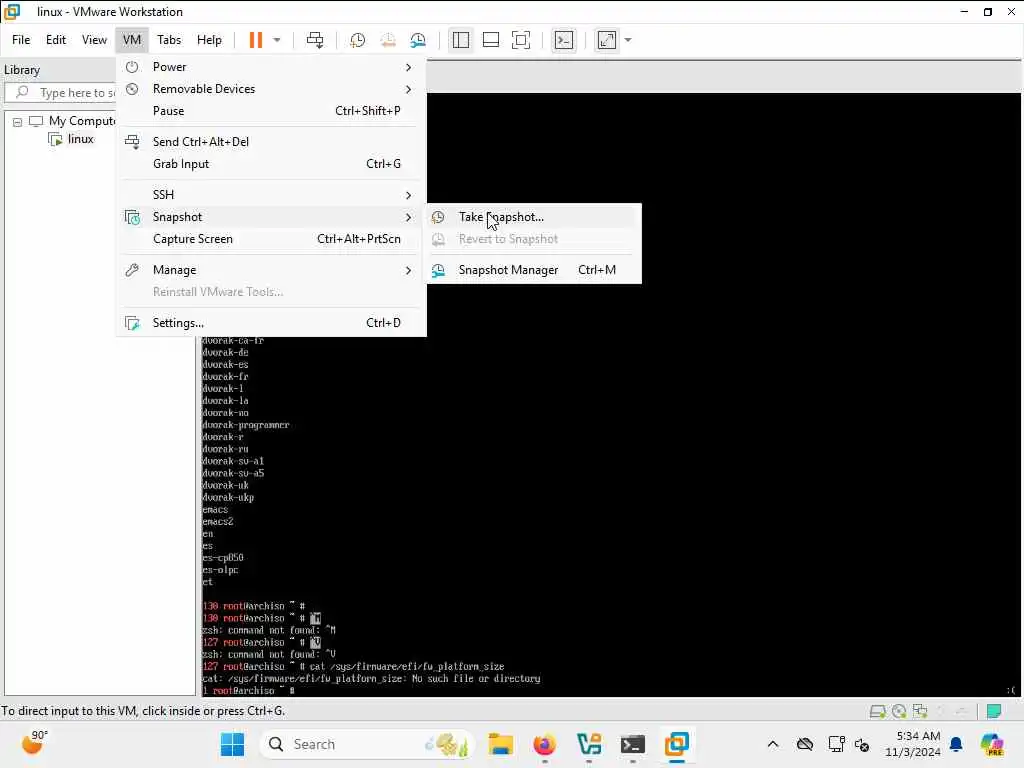Open File Explorer from taskbar
Screen dimensions: 1024x768
(x=500, y=744)
